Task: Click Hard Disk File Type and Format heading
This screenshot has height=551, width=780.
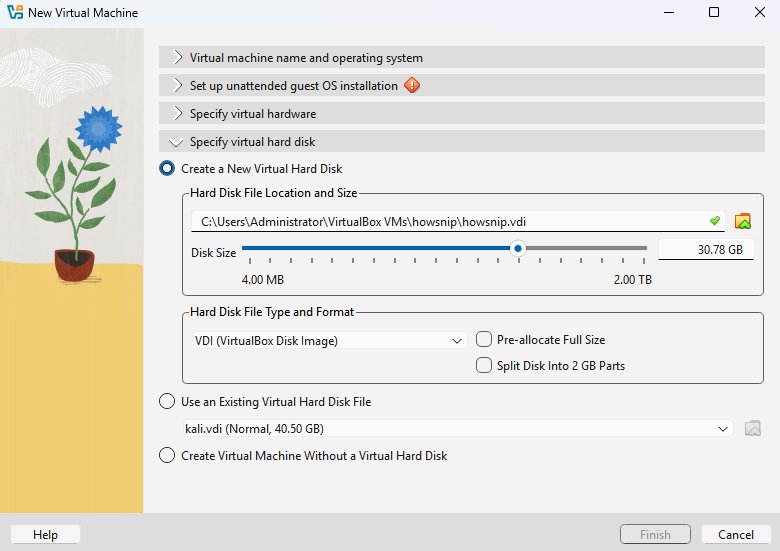Action: [x=272, y=312]
